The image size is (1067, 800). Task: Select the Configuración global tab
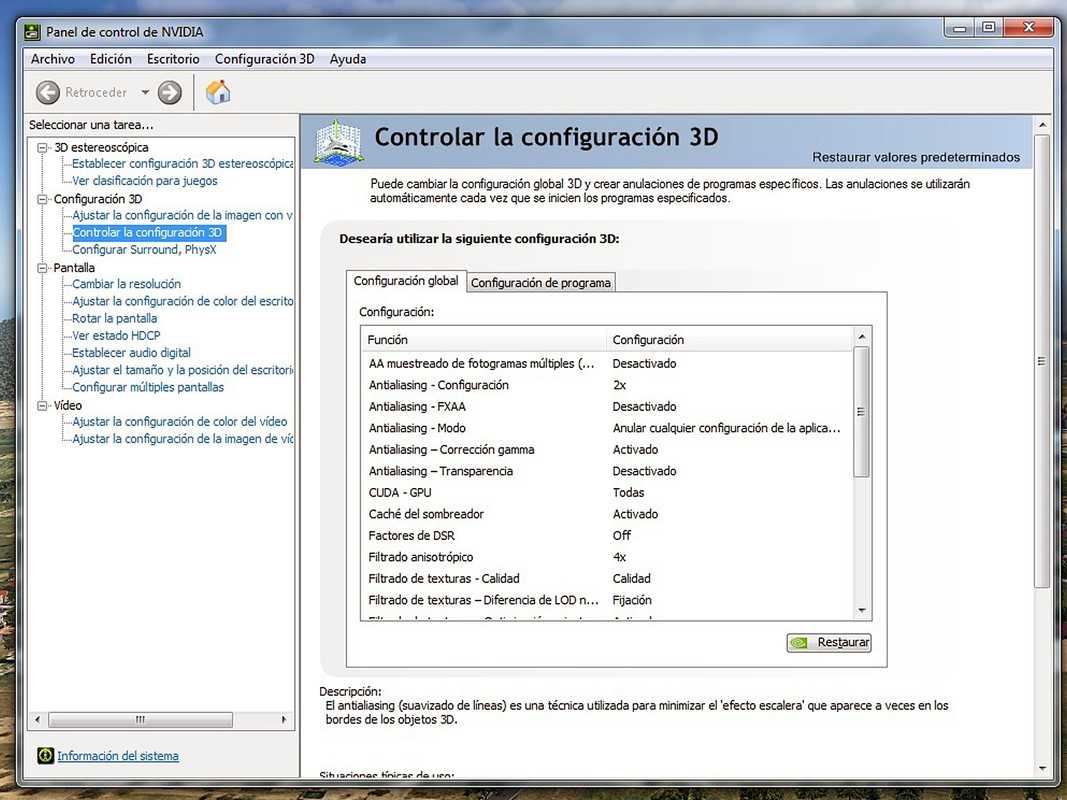(x=406, y=281)
